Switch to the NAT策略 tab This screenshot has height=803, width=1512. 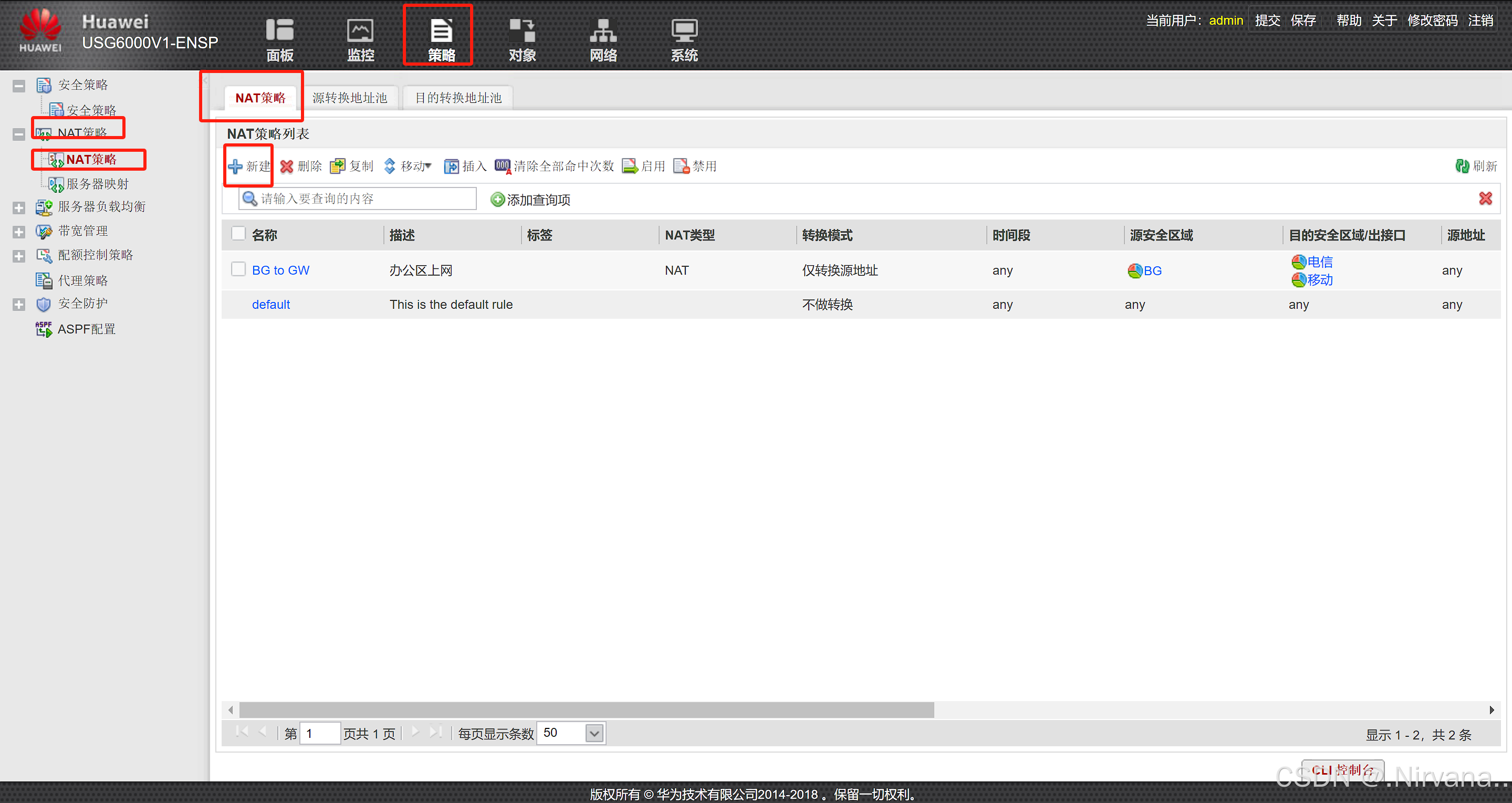[260, 98]
